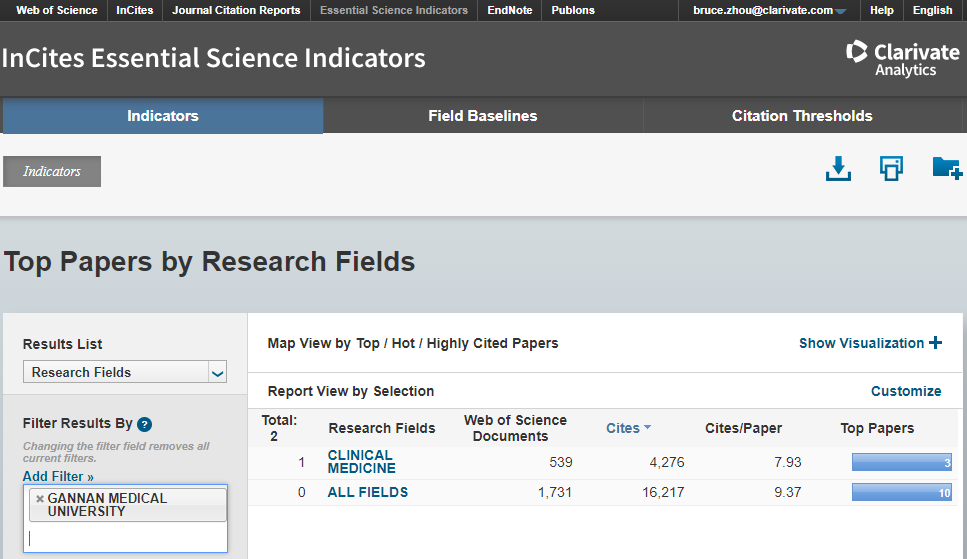967x559 pixels.
Task: Open the Research Fields results list dropdown
Action: click(x=125, y=372)
